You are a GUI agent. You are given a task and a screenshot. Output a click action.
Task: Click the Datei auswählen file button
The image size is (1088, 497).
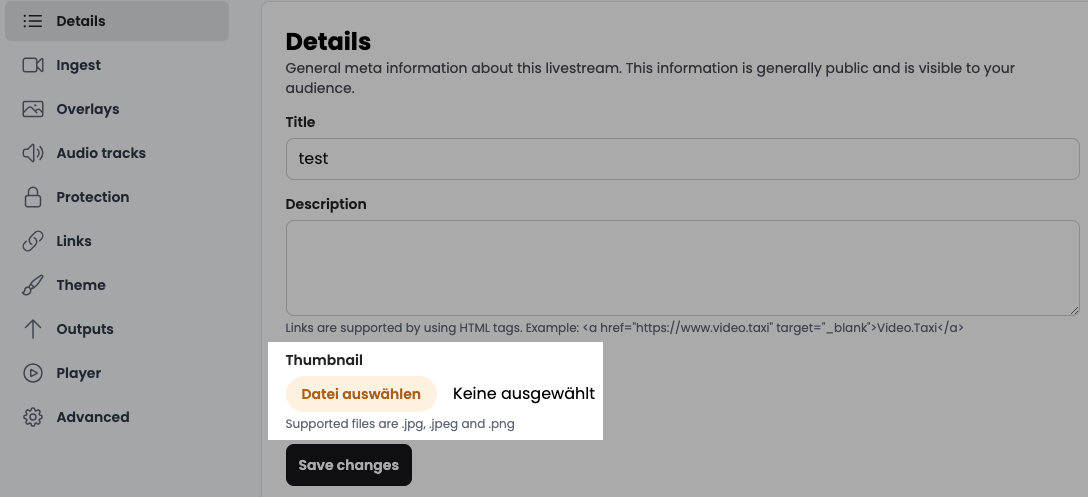pyautogui.click(x=361, y=394)
